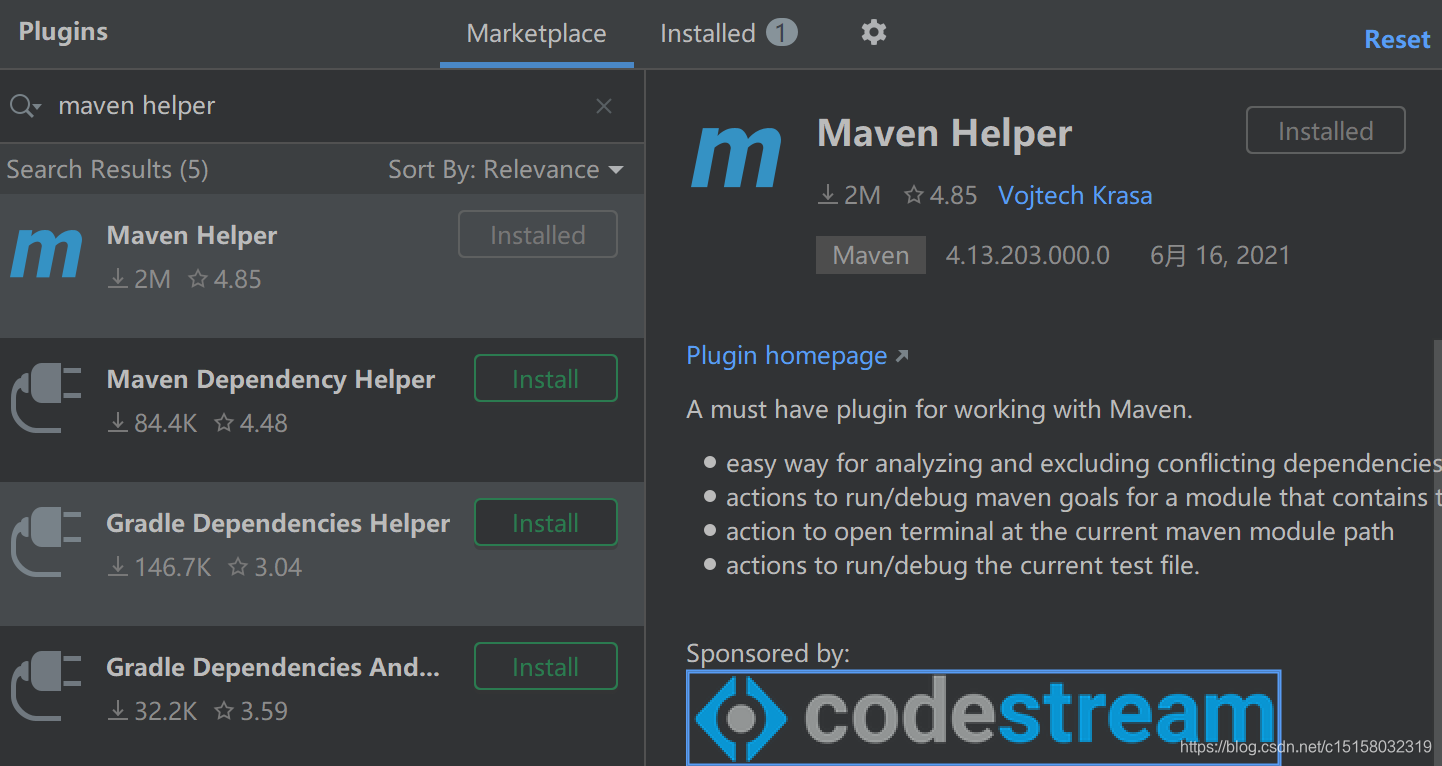Click the download count icon in Maven Helper details
Image resolution: width=1442 pixels, height=766 pixels.
click(x=828, y=195)
